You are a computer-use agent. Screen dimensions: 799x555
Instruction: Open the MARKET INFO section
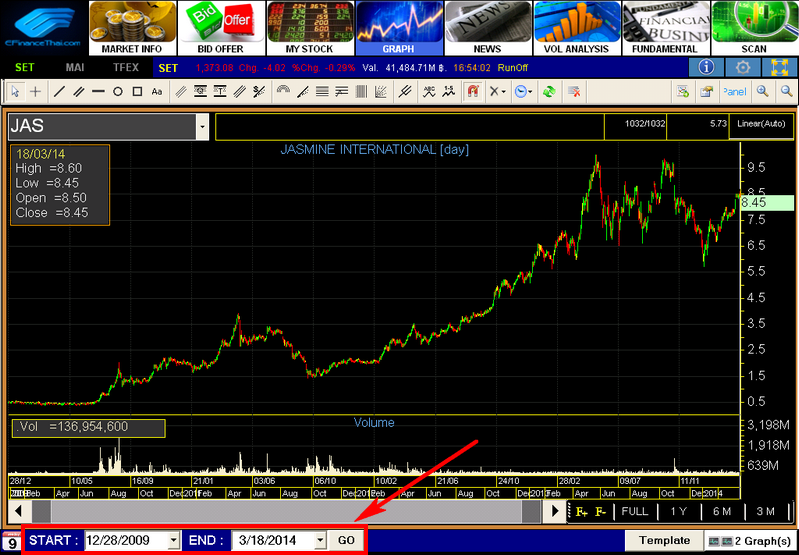(x=132, y=28)
